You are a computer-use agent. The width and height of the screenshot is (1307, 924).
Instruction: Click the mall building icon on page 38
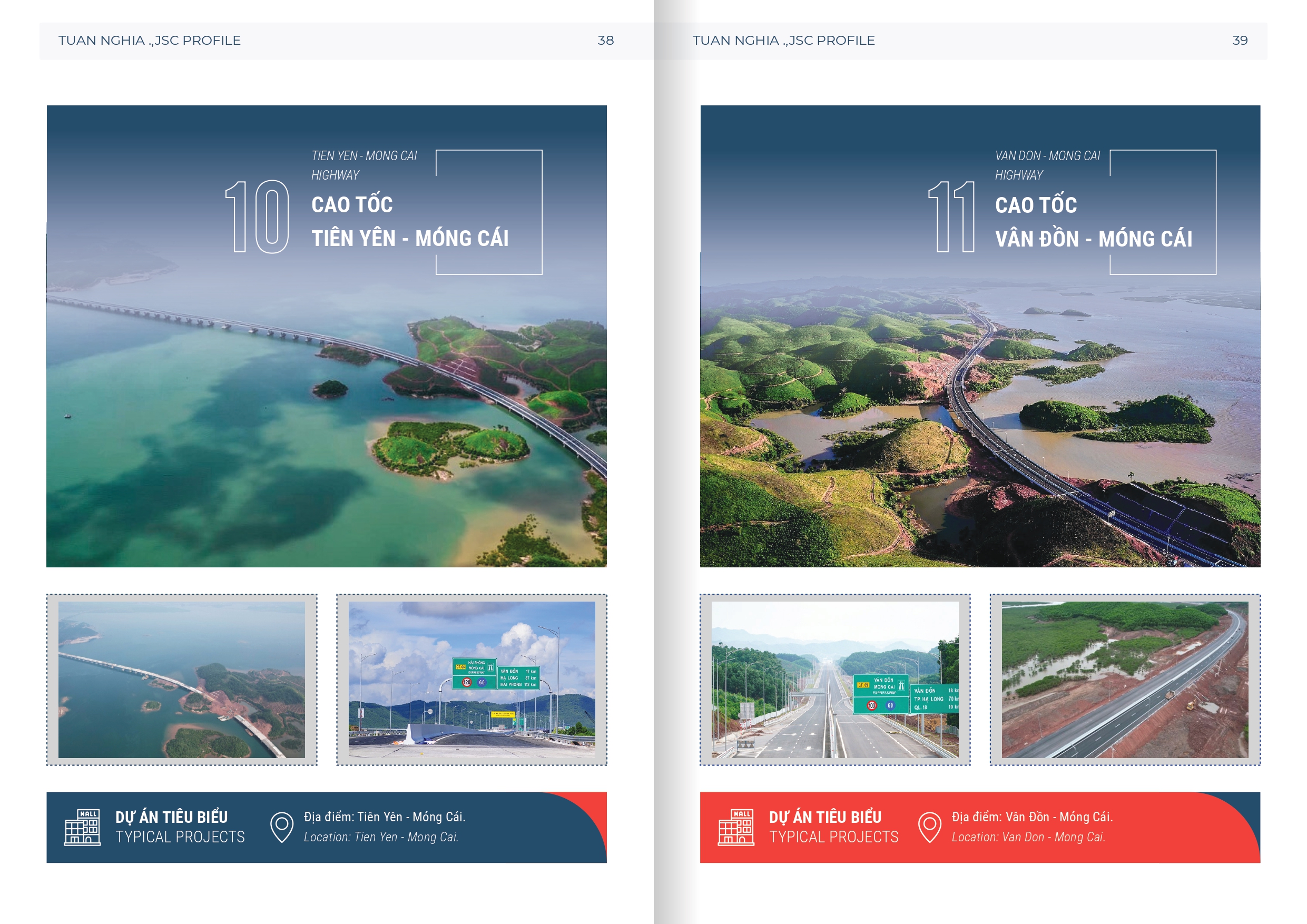pyautogui.click(x=82, y=827)
